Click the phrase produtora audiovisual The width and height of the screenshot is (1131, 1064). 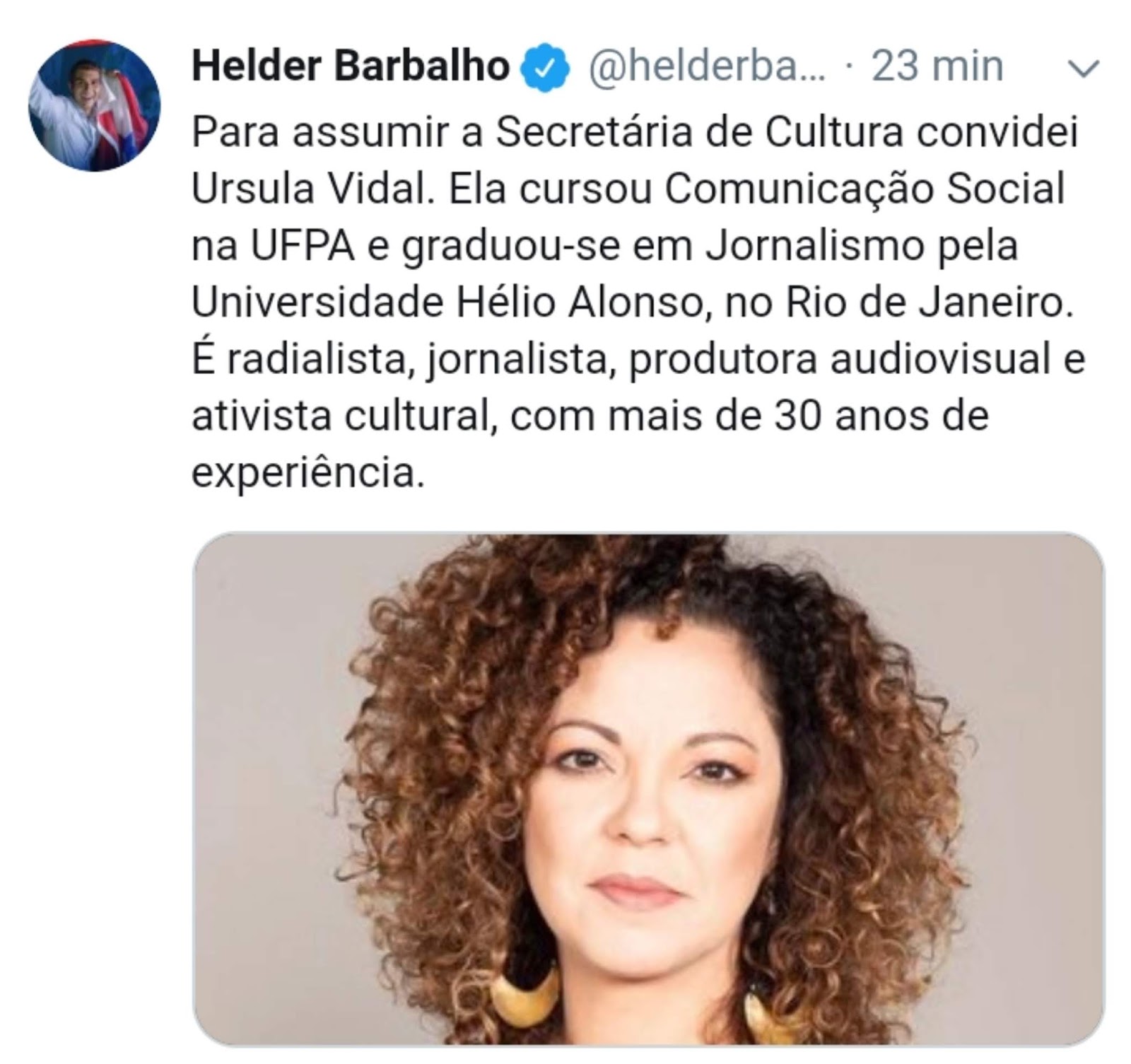pos(839,361)
